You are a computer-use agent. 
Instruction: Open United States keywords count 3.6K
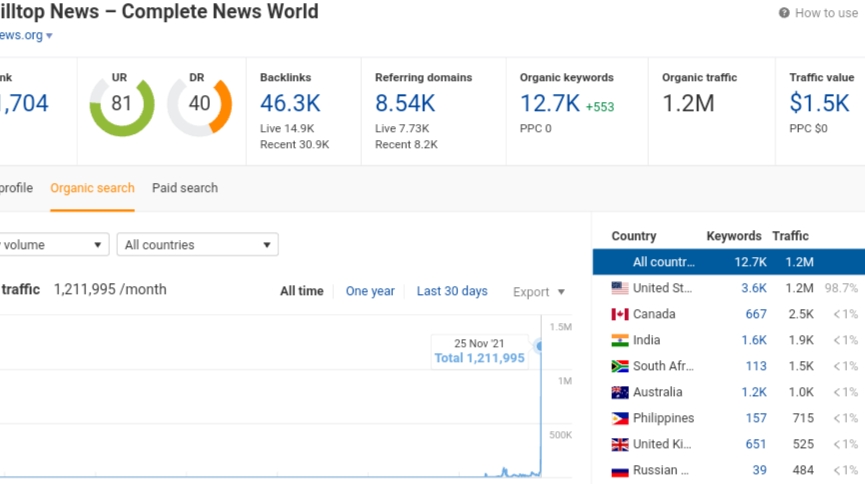click(x=754, y=288)
